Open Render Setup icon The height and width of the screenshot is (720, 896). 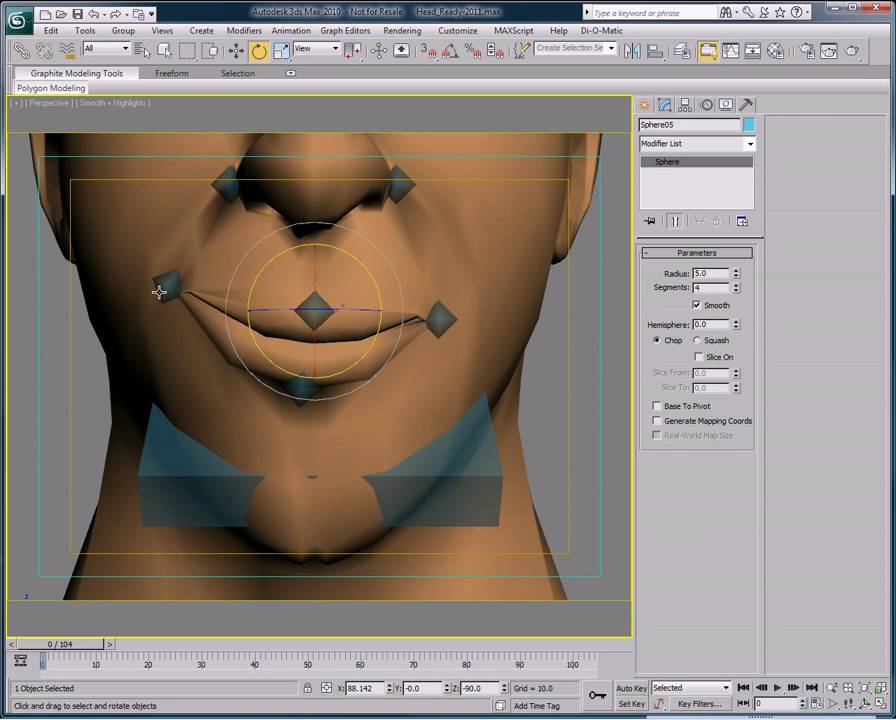pos(806,51)
